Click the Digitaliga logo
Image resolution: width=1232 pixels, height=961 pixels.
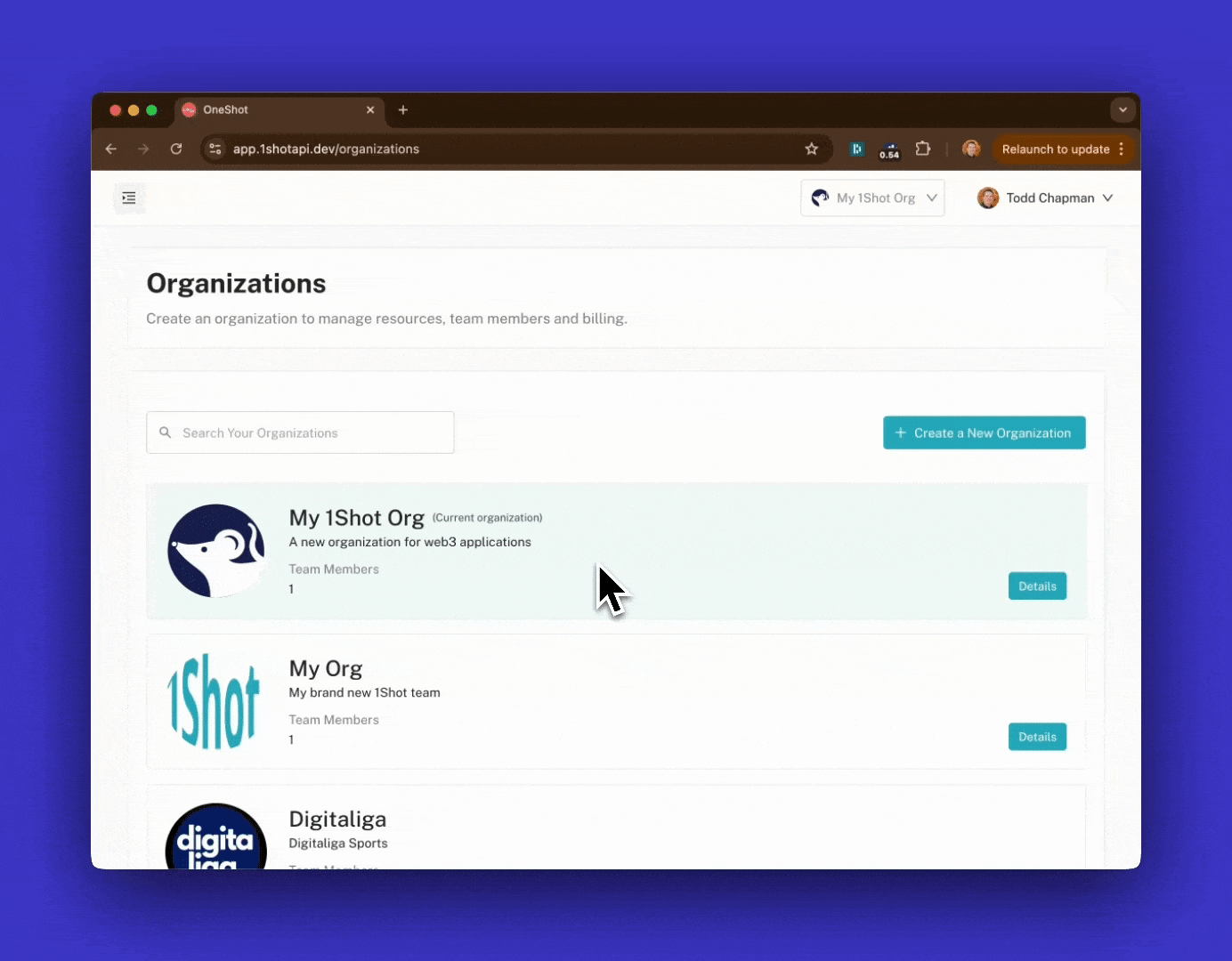click(216, 836)
